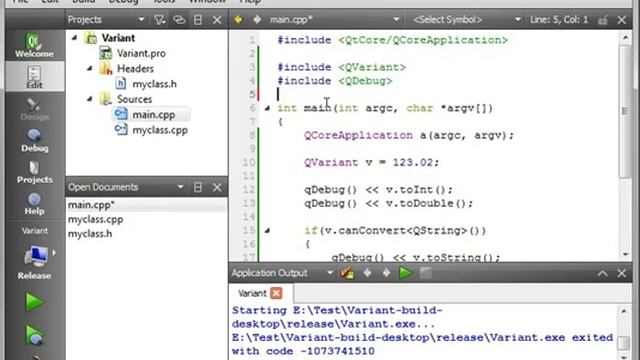Go forward in editor navigation history
The image size is (640, 360).
tap(257, 20)
